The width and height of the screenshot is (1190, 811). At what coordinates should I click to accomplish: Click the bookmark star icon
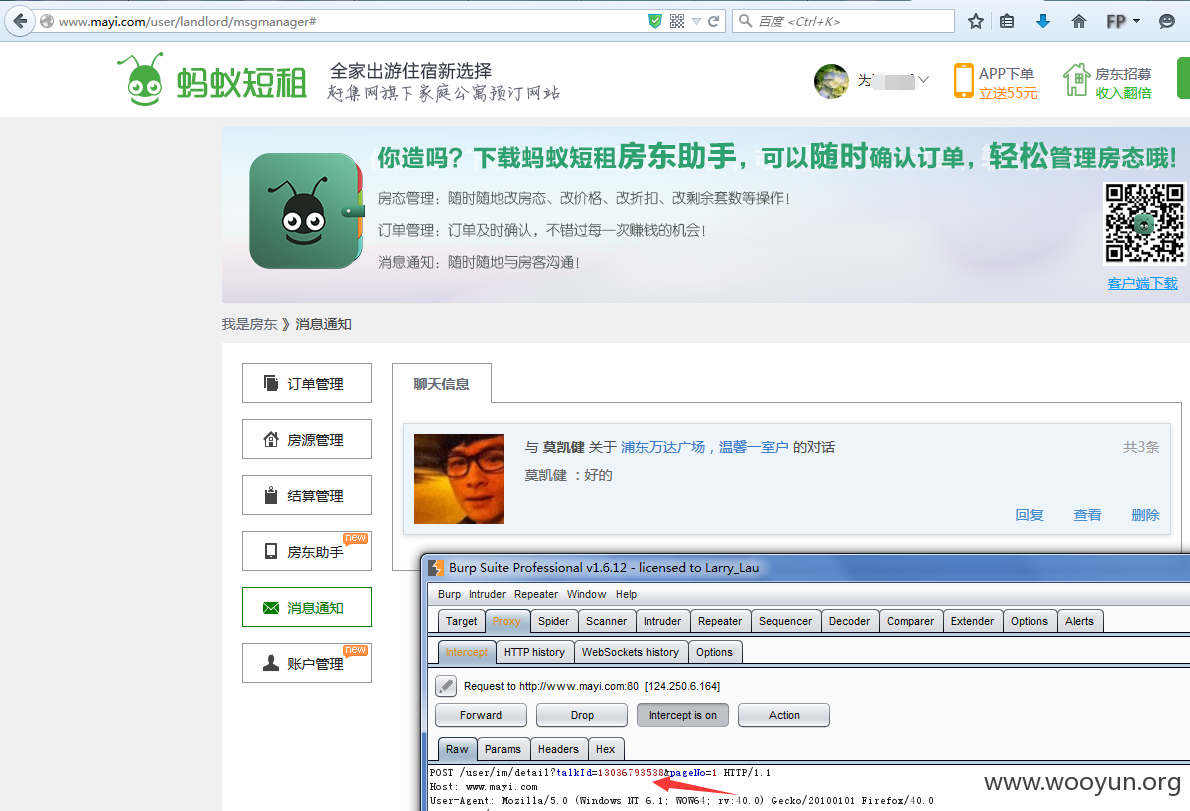coord(976,21)
